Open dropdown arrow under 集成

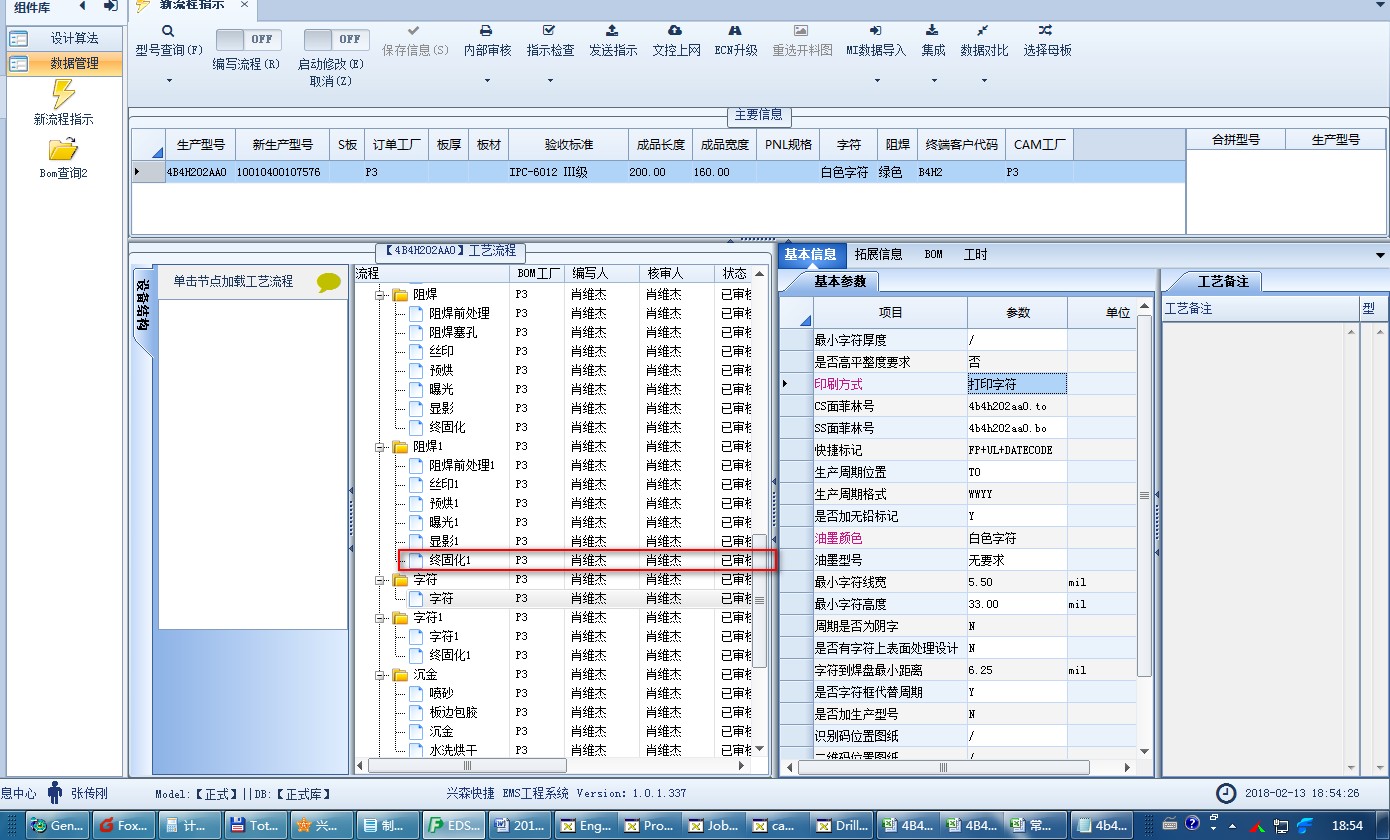(x=932, y=80)
